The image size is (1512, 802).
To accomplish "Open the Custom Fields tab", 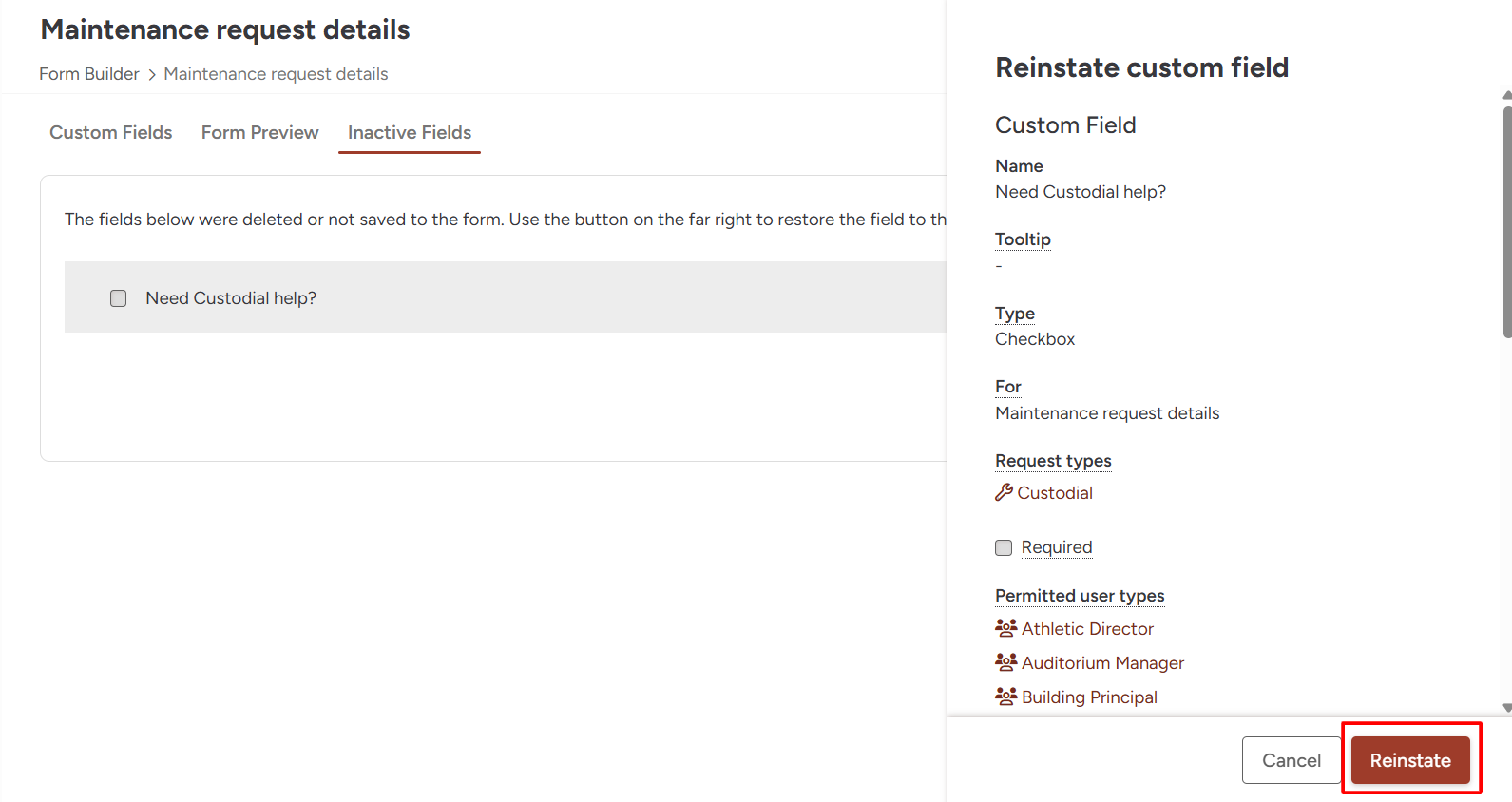I will 111,132.
